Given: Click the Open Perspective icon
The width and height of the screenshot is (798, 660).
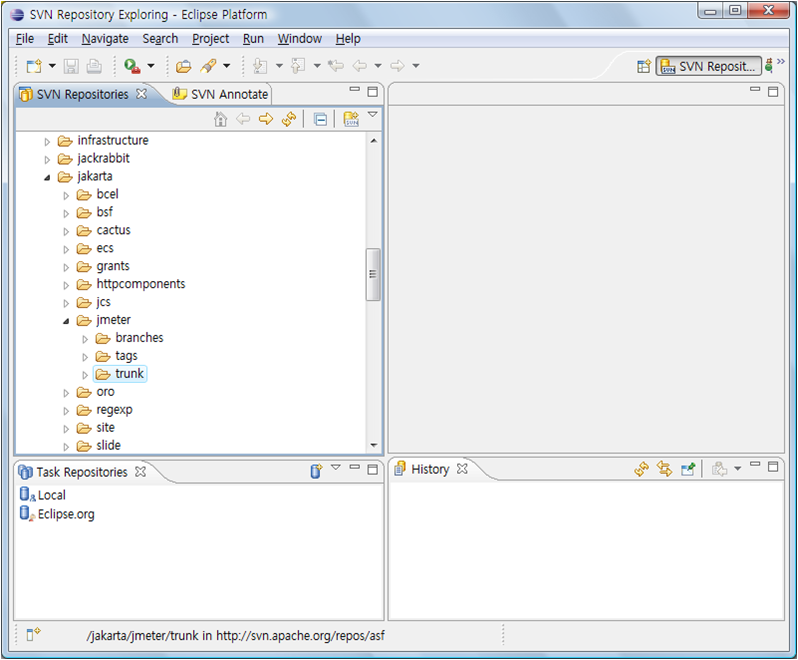Looking at the screenshot, I should coord(644,66).
